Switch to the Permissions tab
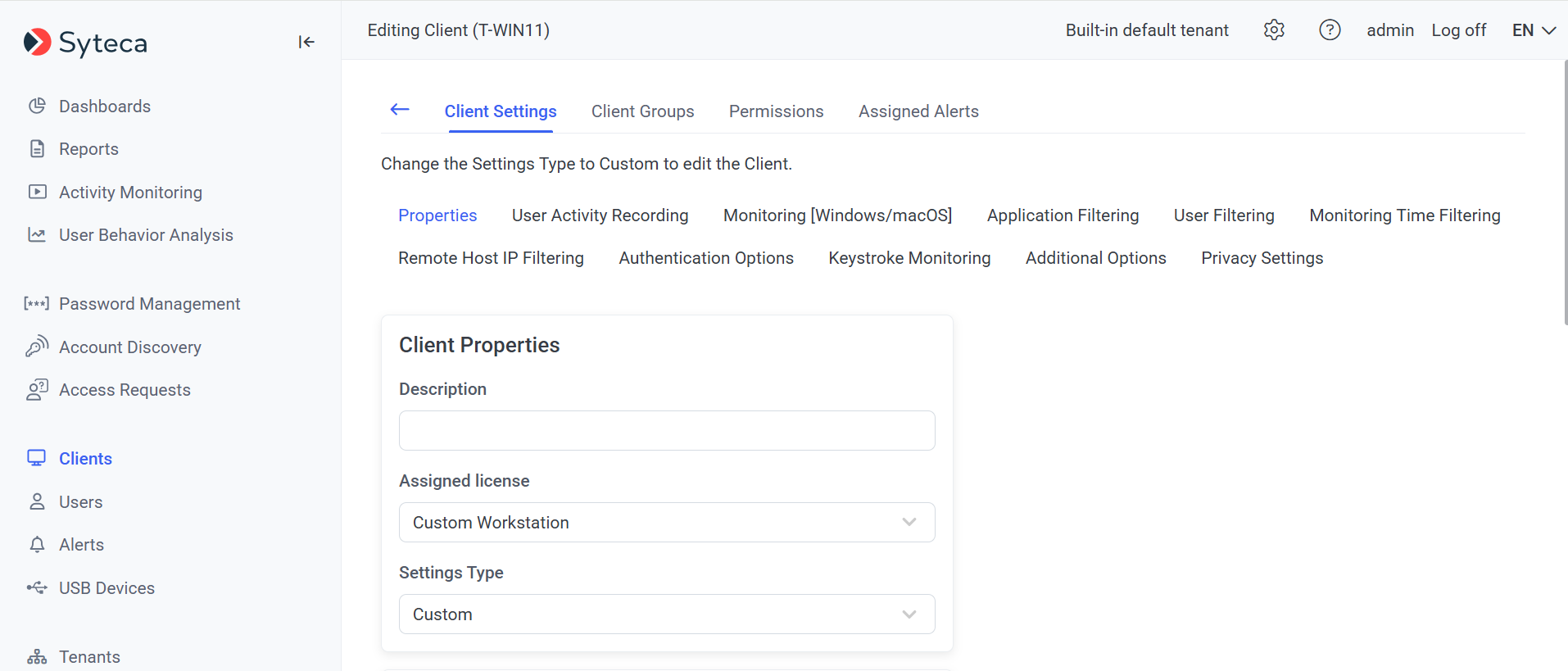 tap(776, 111)
